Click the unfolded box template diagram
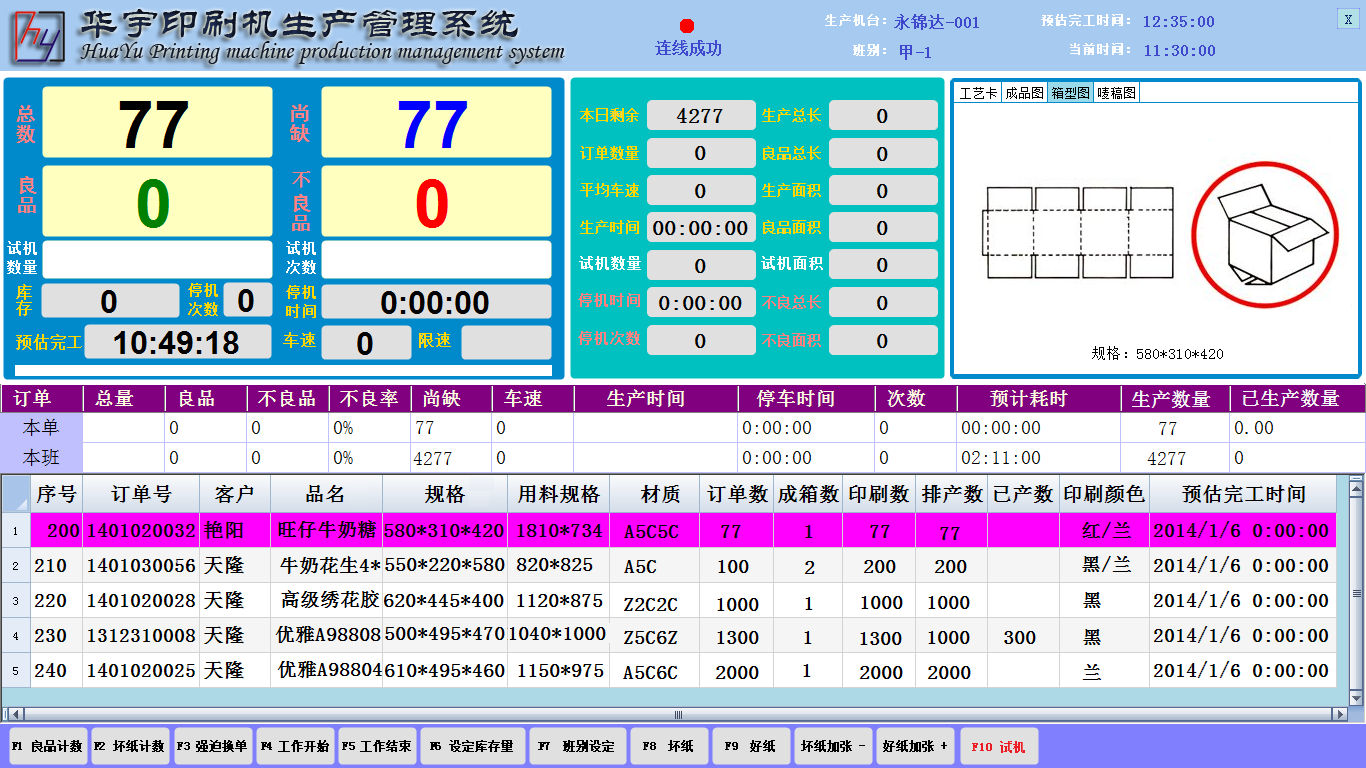The image size is (1366, 768). [1078, 233]
